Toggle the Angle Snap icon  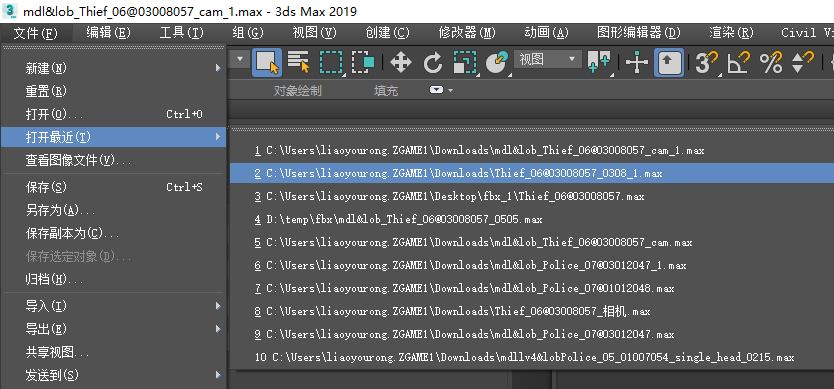pos(739,62)
